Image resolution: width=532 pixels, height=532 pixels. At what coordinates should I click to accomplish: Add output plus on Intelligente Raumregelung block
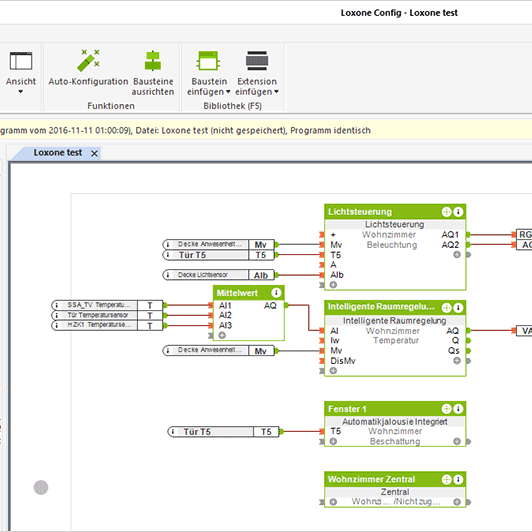(457, 360)
